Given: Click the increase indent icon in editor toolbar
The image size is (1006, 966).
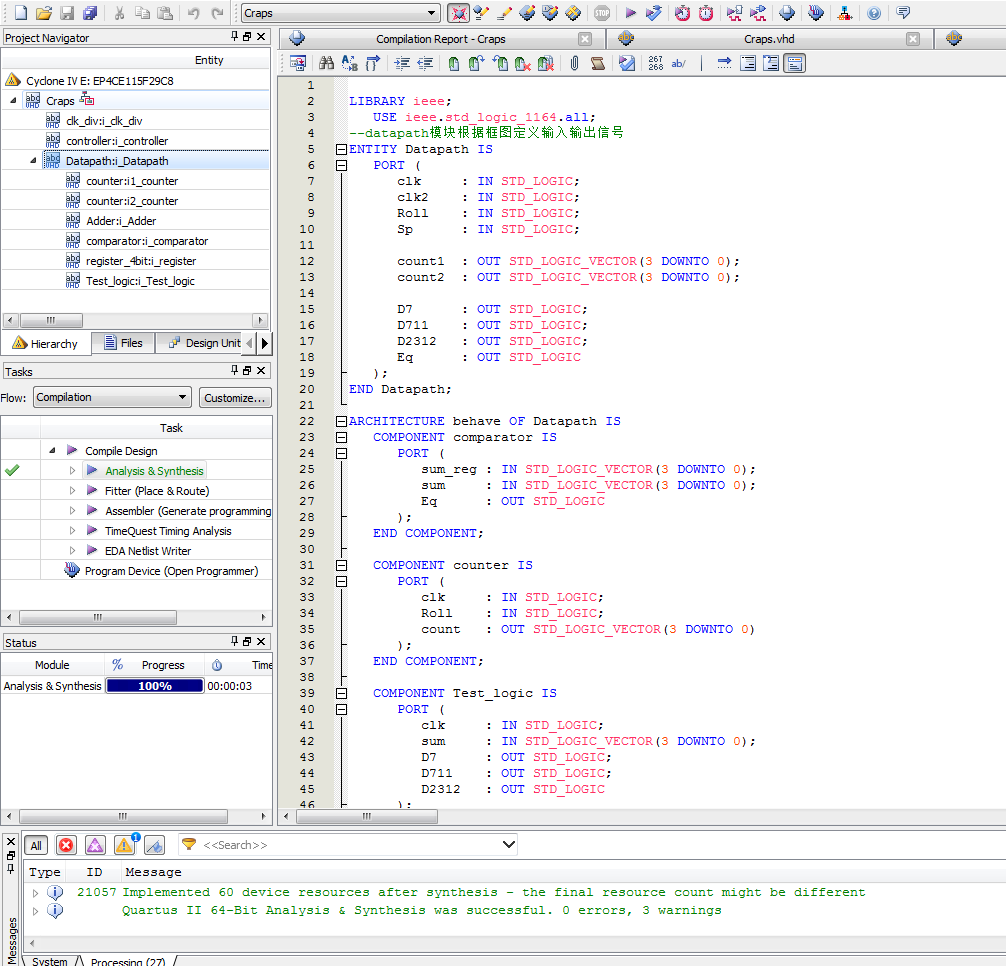Looking at the screenshot, I should 402,63.
